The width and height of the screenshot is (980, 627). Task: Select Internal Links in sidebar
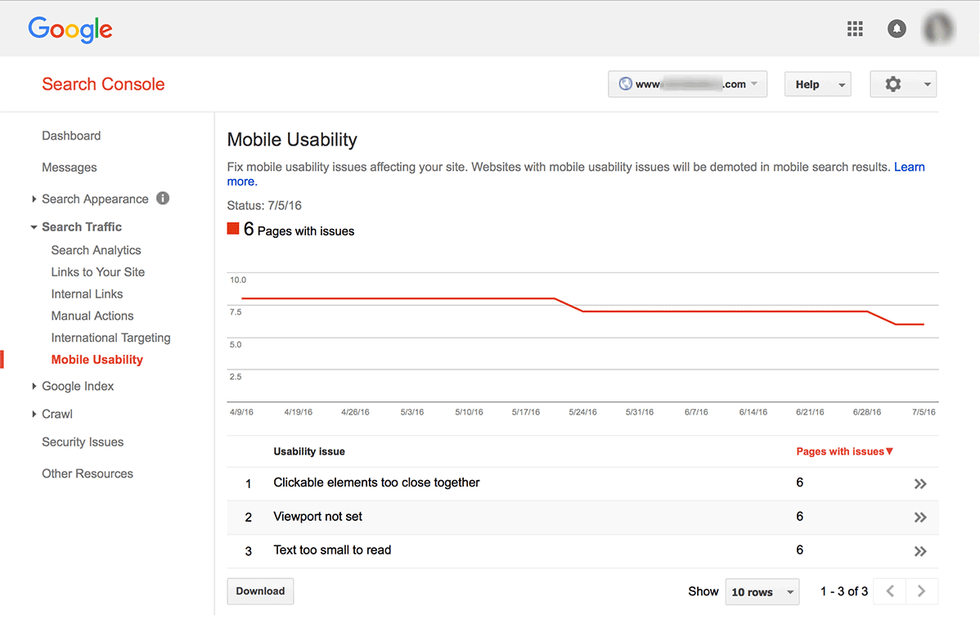(87, 294)
